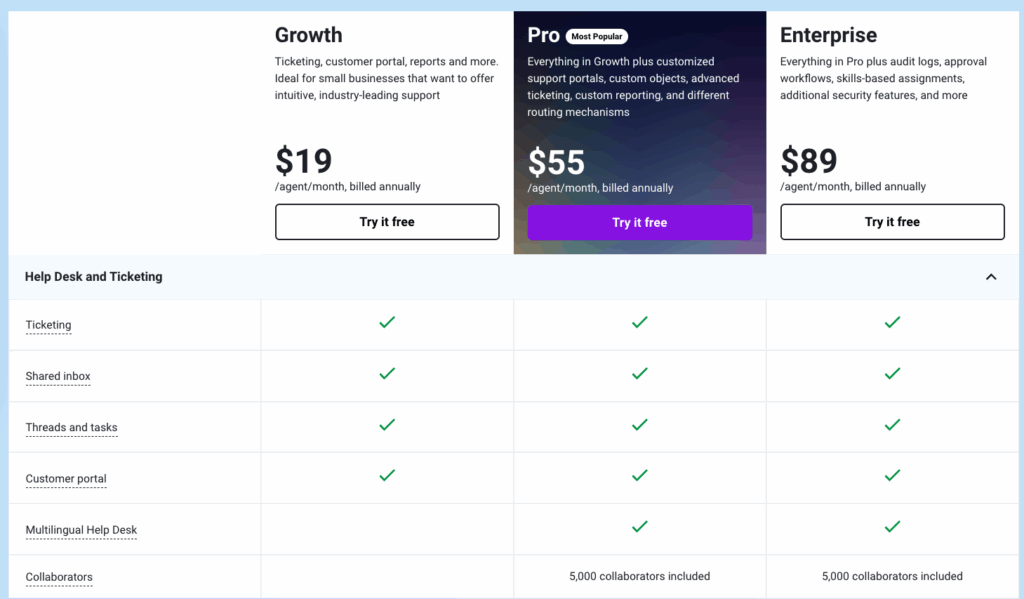Image resolution: width=1024 pixels, height=599 pixels.
Task: Click the Customer portal checkmark under Pro
Action: [640, 477]
